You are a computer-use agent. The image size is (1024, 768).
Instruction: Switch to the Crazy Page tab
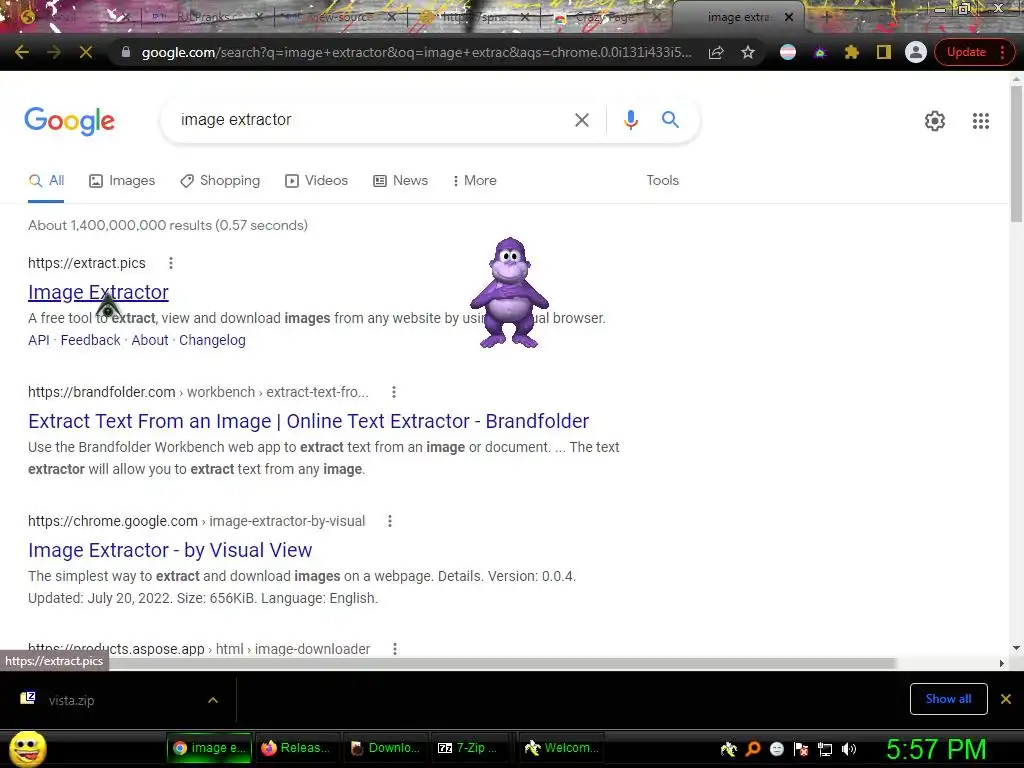(x=605, y=18)
